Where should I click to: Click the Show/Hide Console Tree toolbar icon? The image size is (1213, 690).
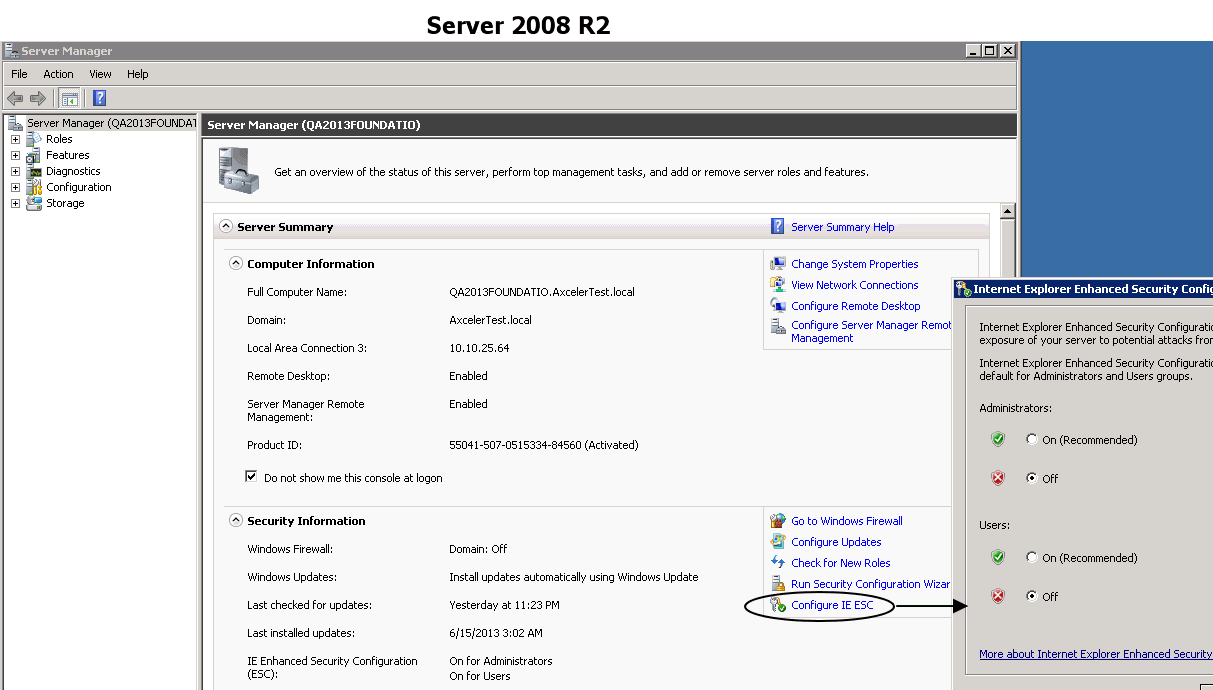pyautogui.click(x=68, y=97)
